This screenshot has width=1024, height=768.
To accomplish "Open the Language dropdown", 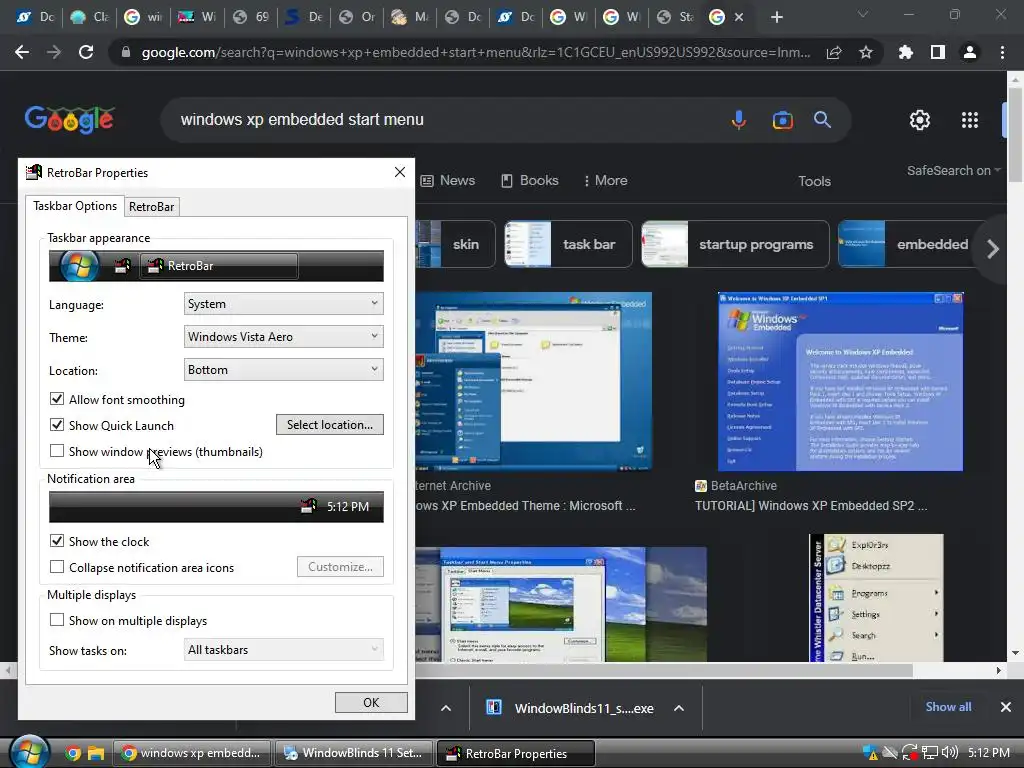I will tap(283, 304).
